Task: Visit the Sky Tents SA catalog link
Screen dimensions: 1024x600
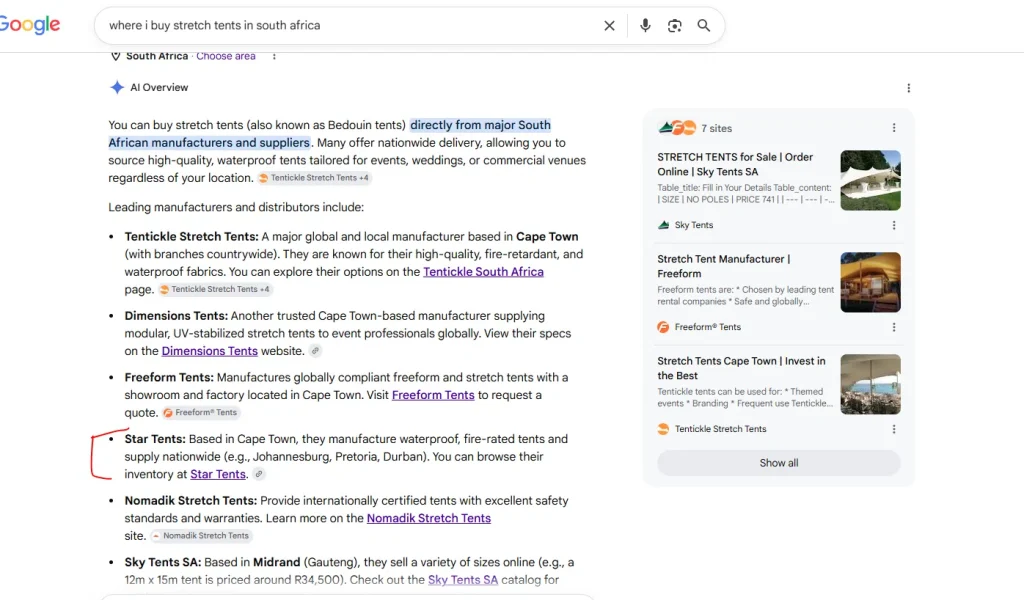Action: coord(463,580)
